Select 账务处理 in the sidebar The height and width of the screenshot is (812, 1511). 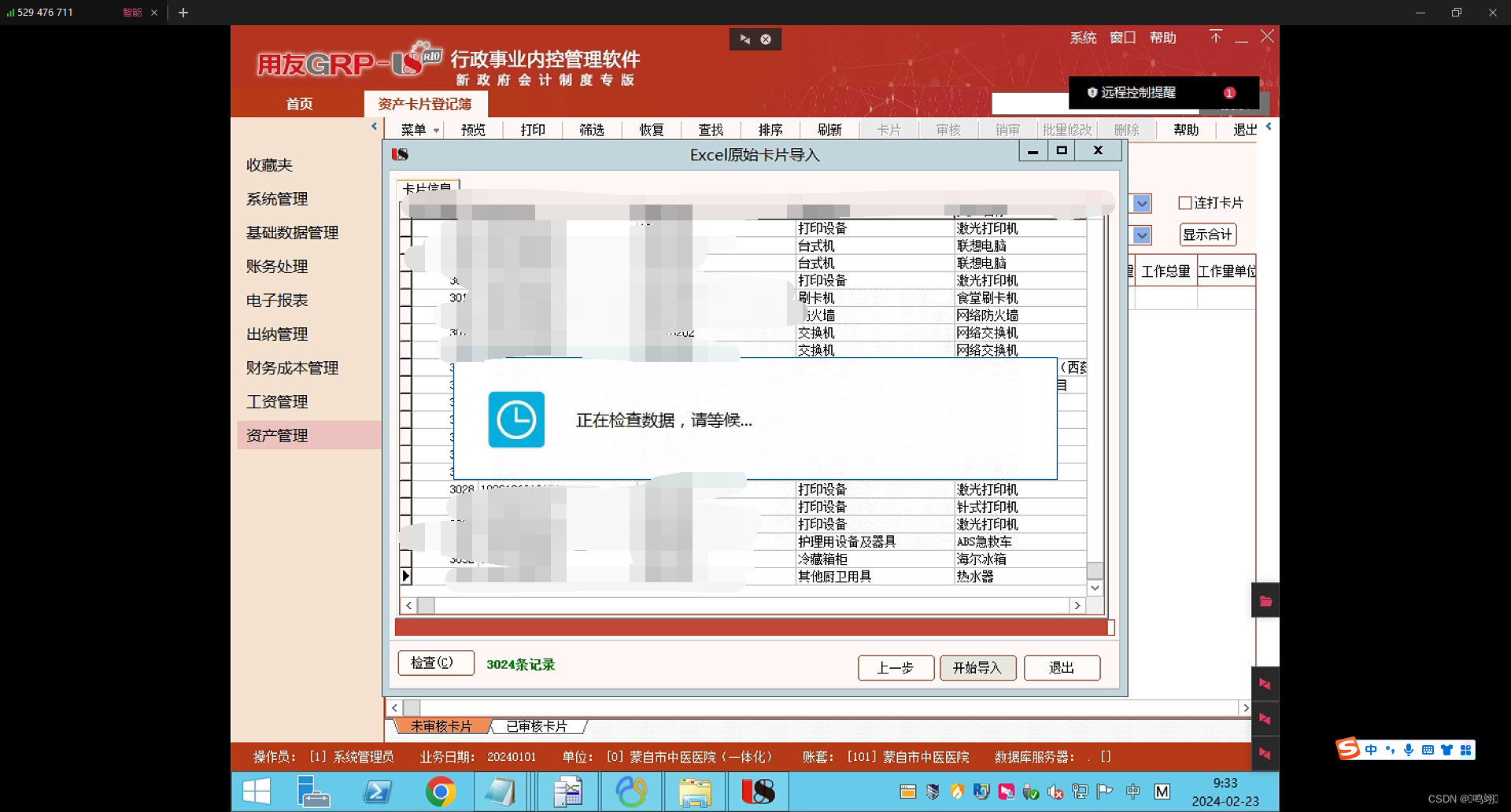[x=277, y=267]
